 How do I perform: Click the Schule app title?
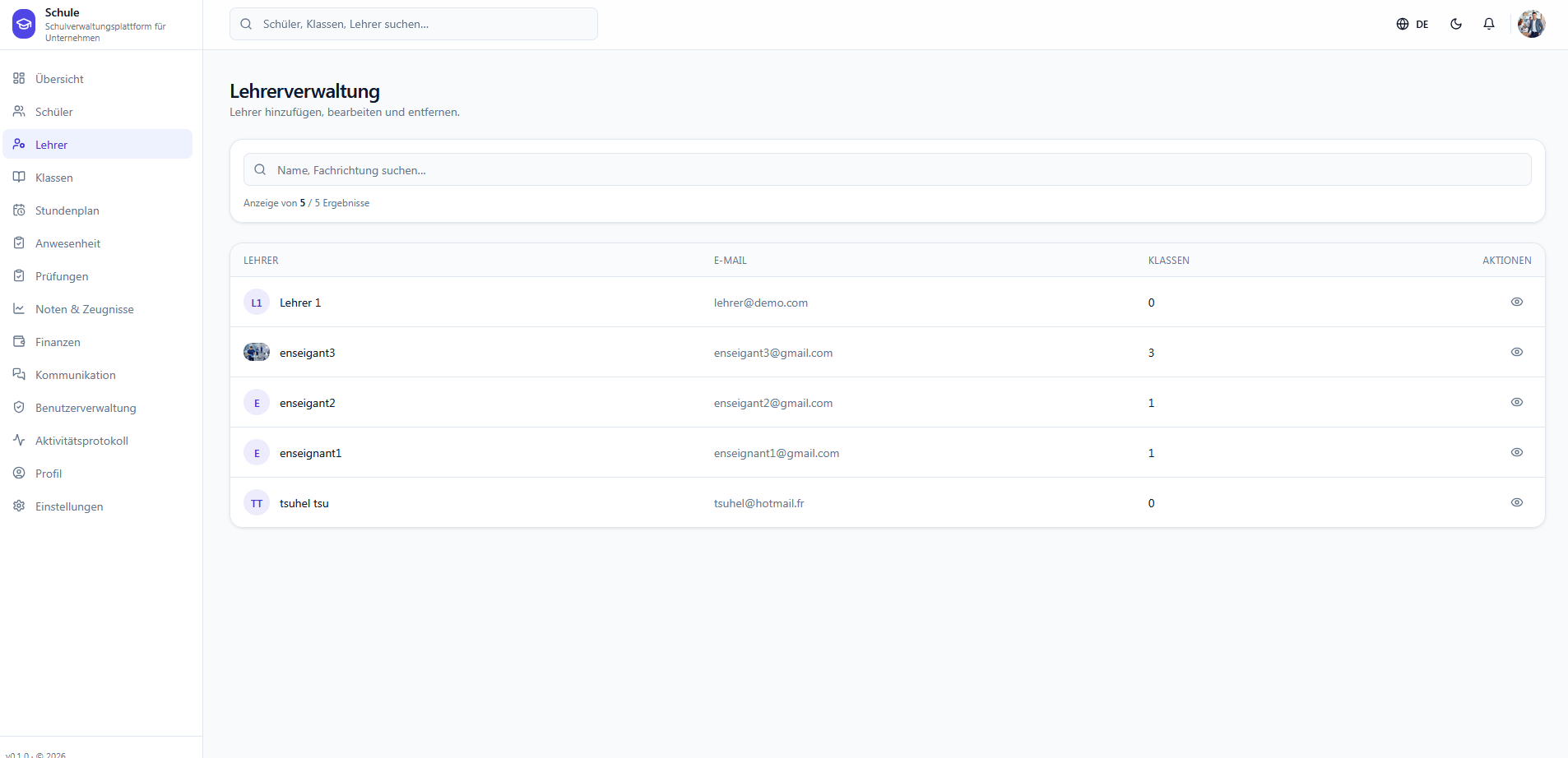63,12
